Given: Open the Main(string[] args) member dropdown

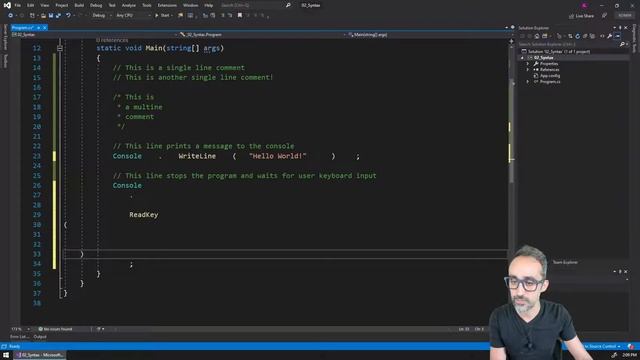Looking at the screenshot, I should coord(429,35).
